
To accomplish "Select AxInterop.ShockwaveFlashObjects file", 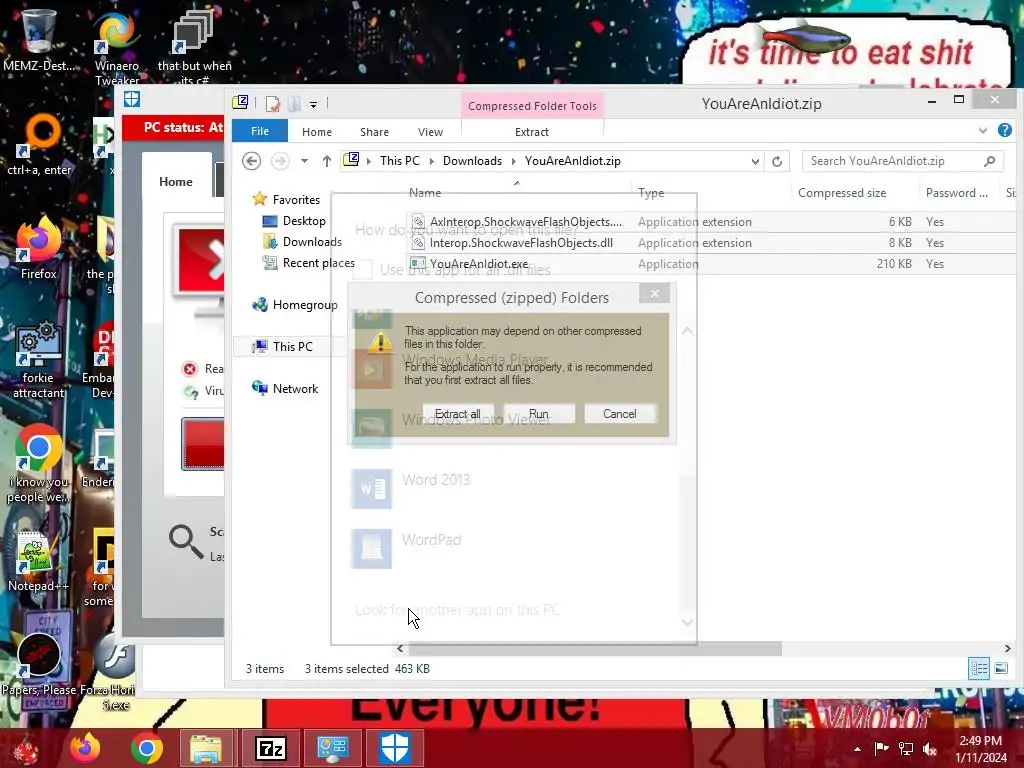I will pyautogui.click(x=526, y=221).
